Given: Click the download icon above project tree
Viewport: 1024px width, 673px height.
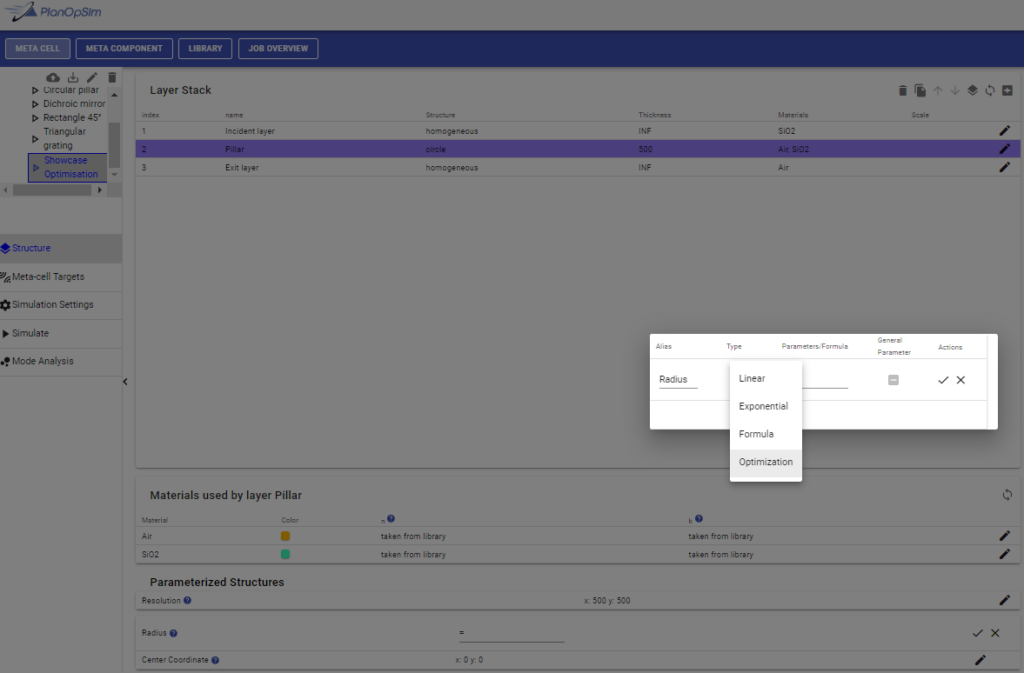Looking at the screenshot, I should click(73, 78).
